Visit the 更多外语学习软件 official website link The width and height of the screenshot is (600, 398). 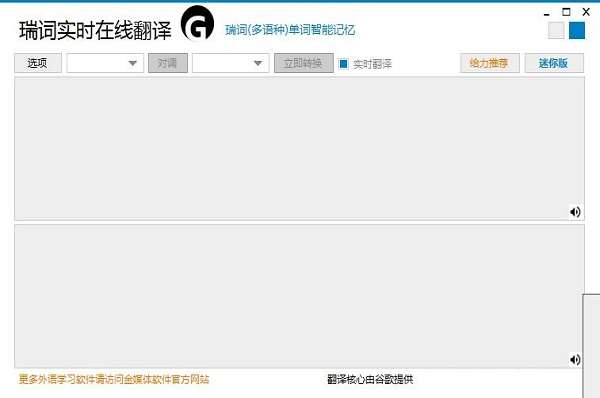click(x=114, y=379)
